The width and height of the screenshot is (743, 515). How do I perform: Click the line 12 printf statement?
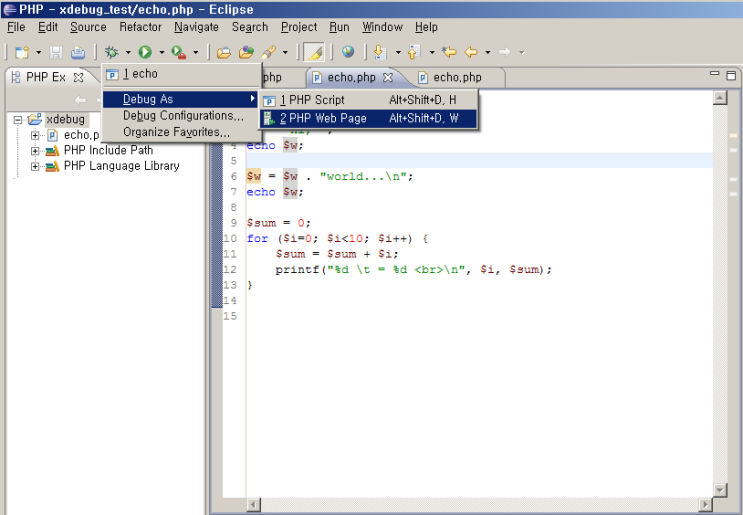point(414,270)
